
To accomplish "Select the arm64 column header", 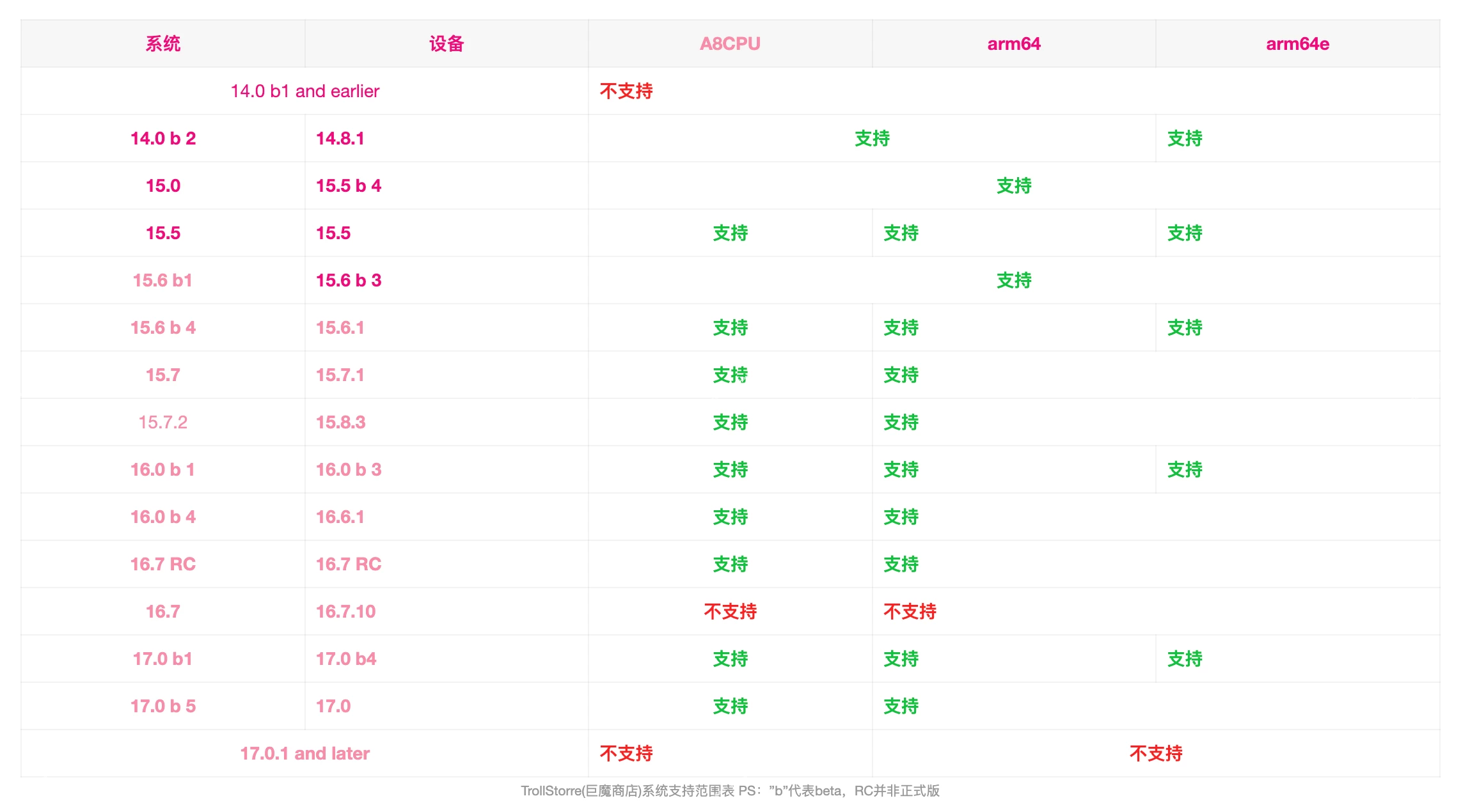I will (x=1013, y=43).
